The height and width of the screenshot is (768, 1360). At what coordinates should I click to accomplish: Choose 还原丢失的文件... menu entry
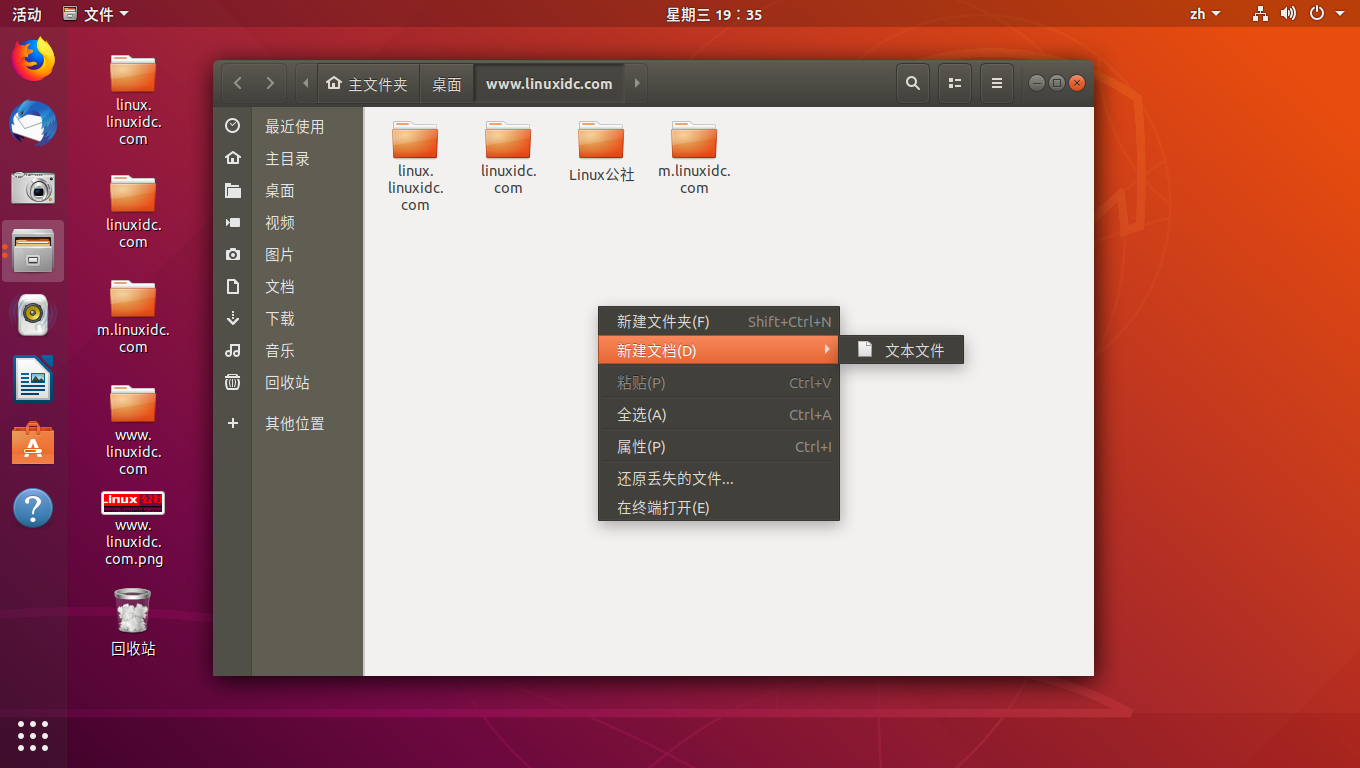point(718,478)
